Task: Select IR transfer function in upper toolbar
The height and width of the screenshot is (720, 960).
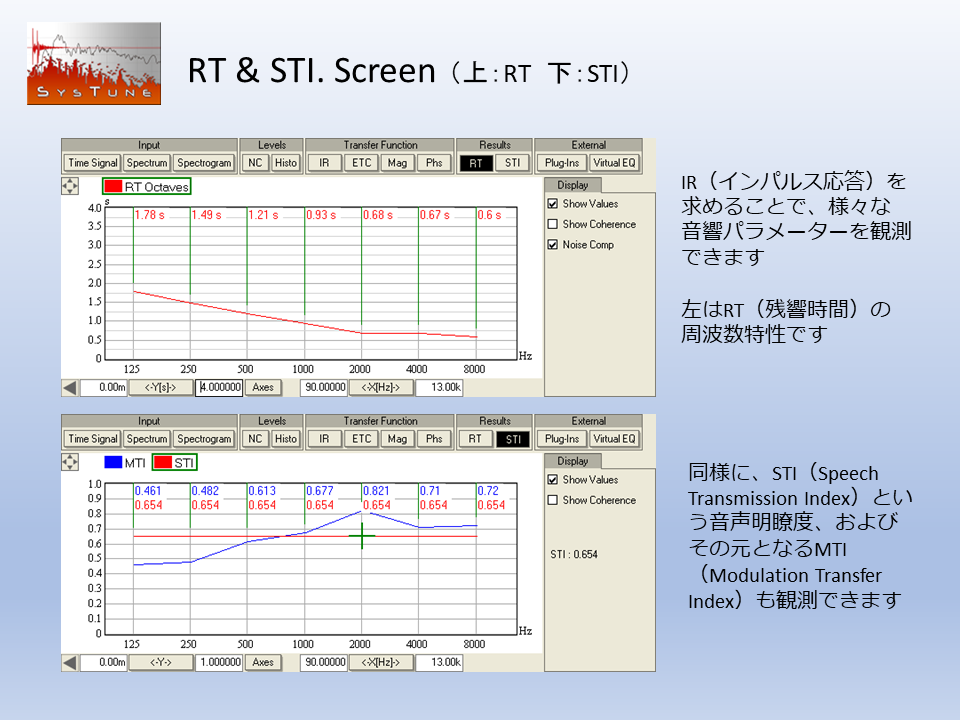Action: tap(324, 163)
